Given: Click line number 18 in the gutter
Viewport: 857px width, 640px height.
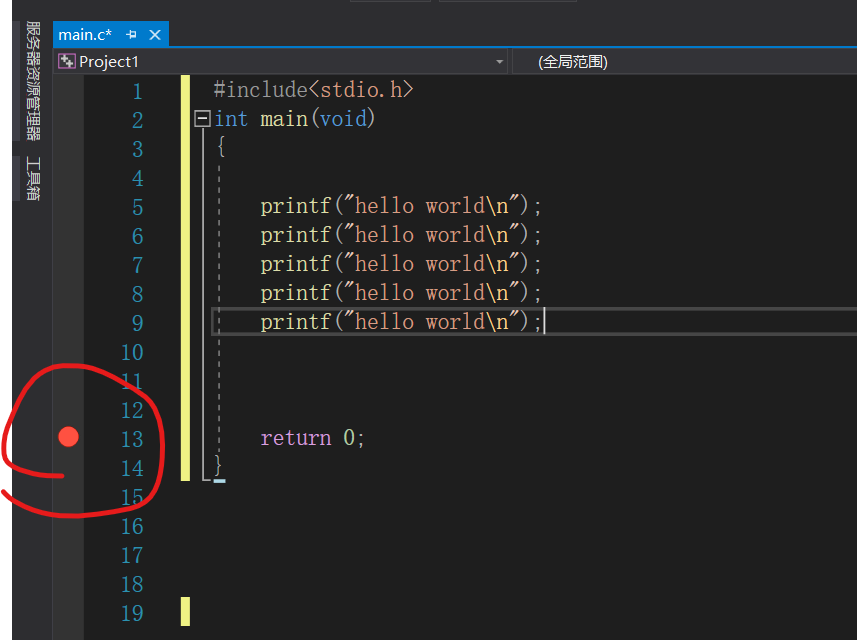Looking at the screenshot, I should click(x=132, y=584).
